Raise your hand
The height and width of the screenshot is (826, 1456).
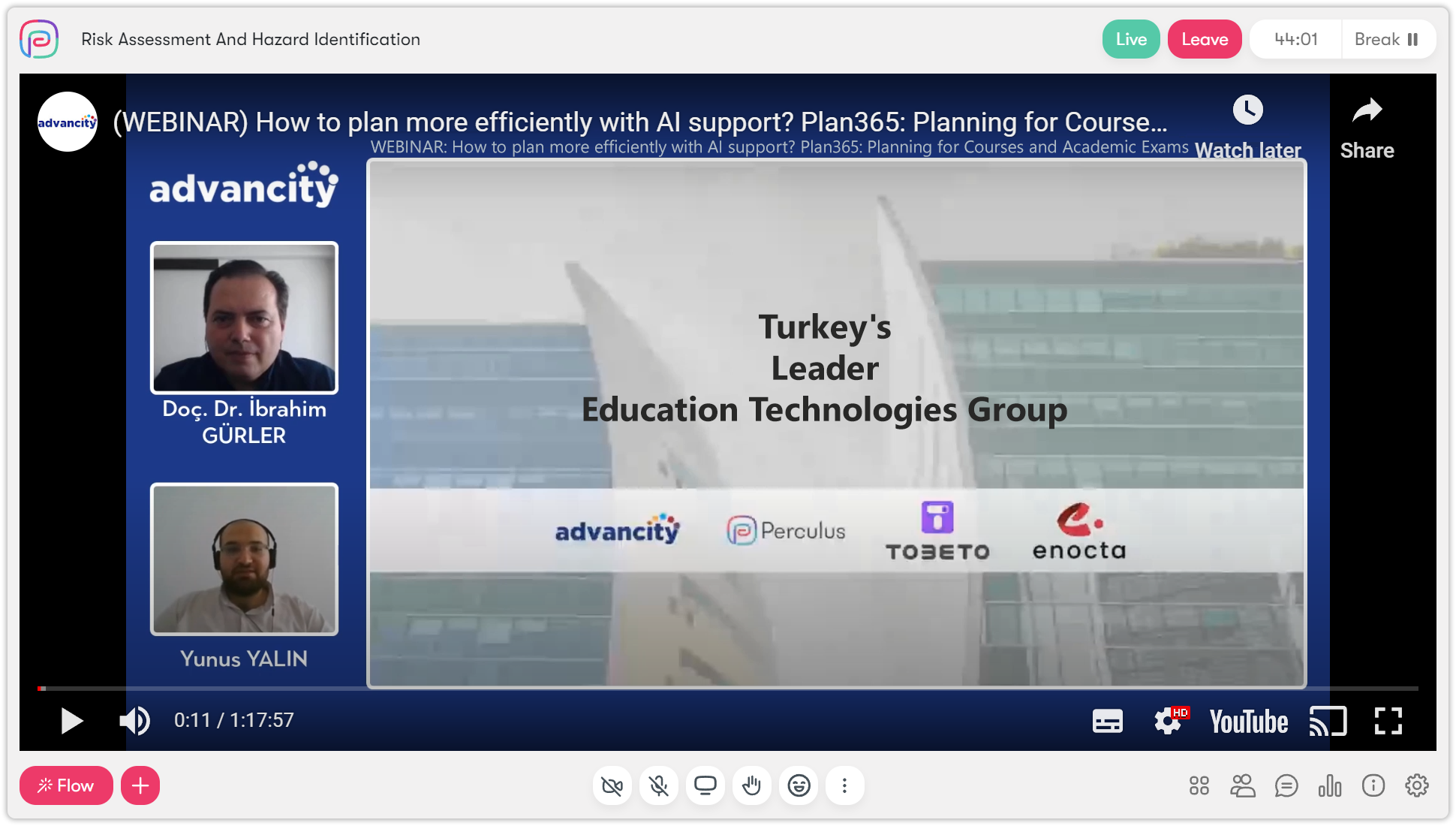point(752,785)
